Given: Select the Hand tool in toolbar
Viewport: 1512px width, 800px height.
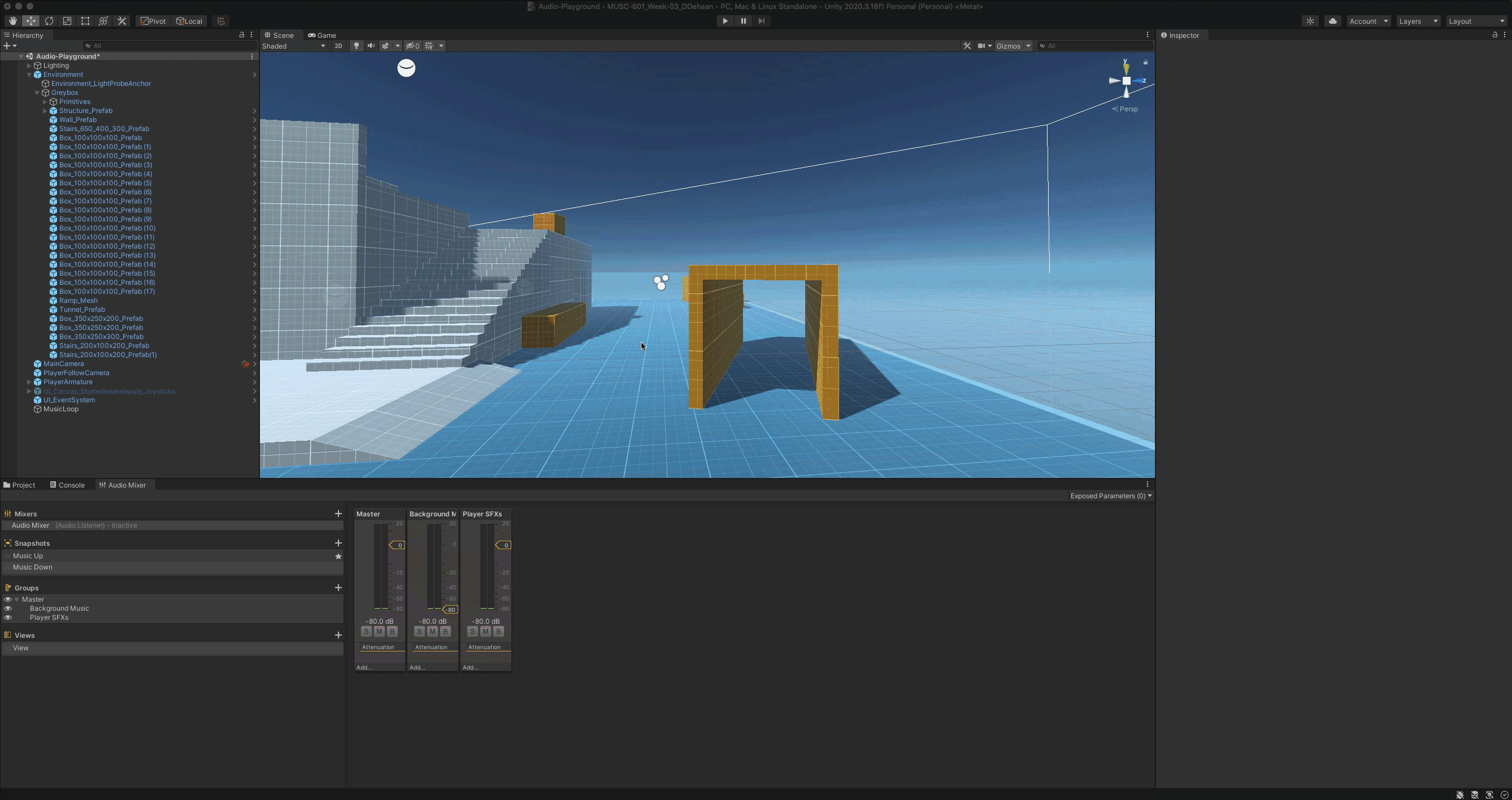Looking at the screenshot, I should pos(12,21).
